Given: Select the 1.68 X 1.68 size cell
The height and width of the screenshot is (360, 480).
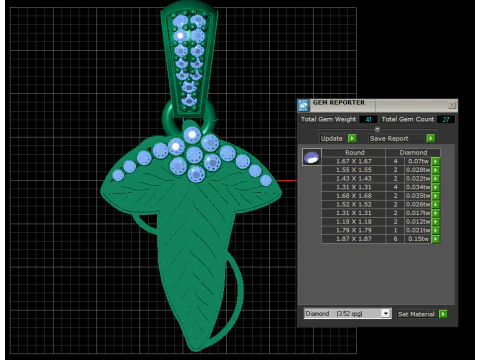Looking at the screenshot, I should [x=354, y=196].
